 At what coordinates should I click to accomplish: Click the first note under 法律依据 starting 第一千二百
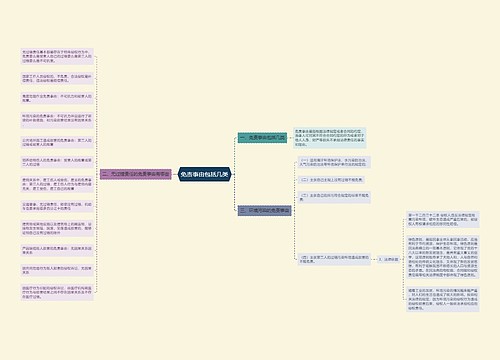pyautogui.click(x=443, y=219)
